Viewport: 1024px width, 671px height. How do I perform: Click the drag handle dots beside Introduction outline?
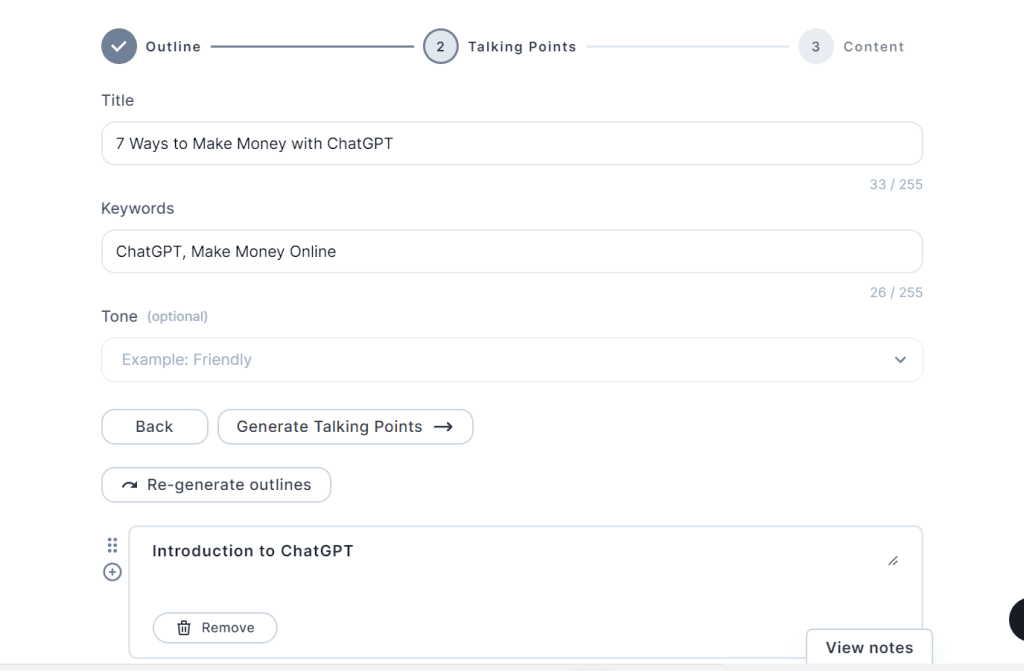click(112, 545)
